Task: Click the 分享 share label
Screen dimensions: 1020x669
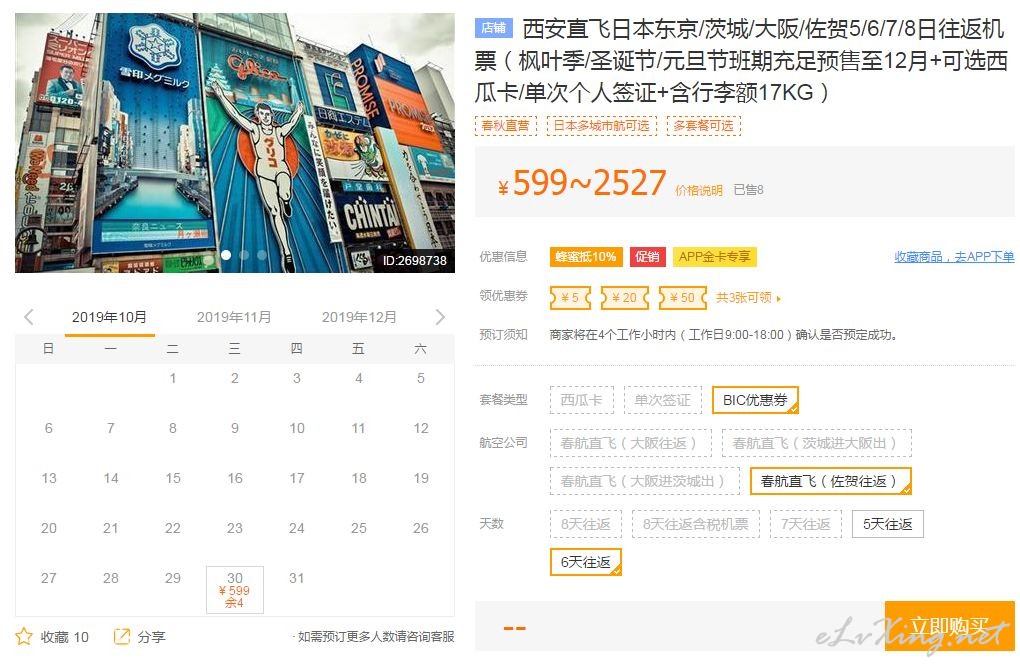Action: coord(152,636)
